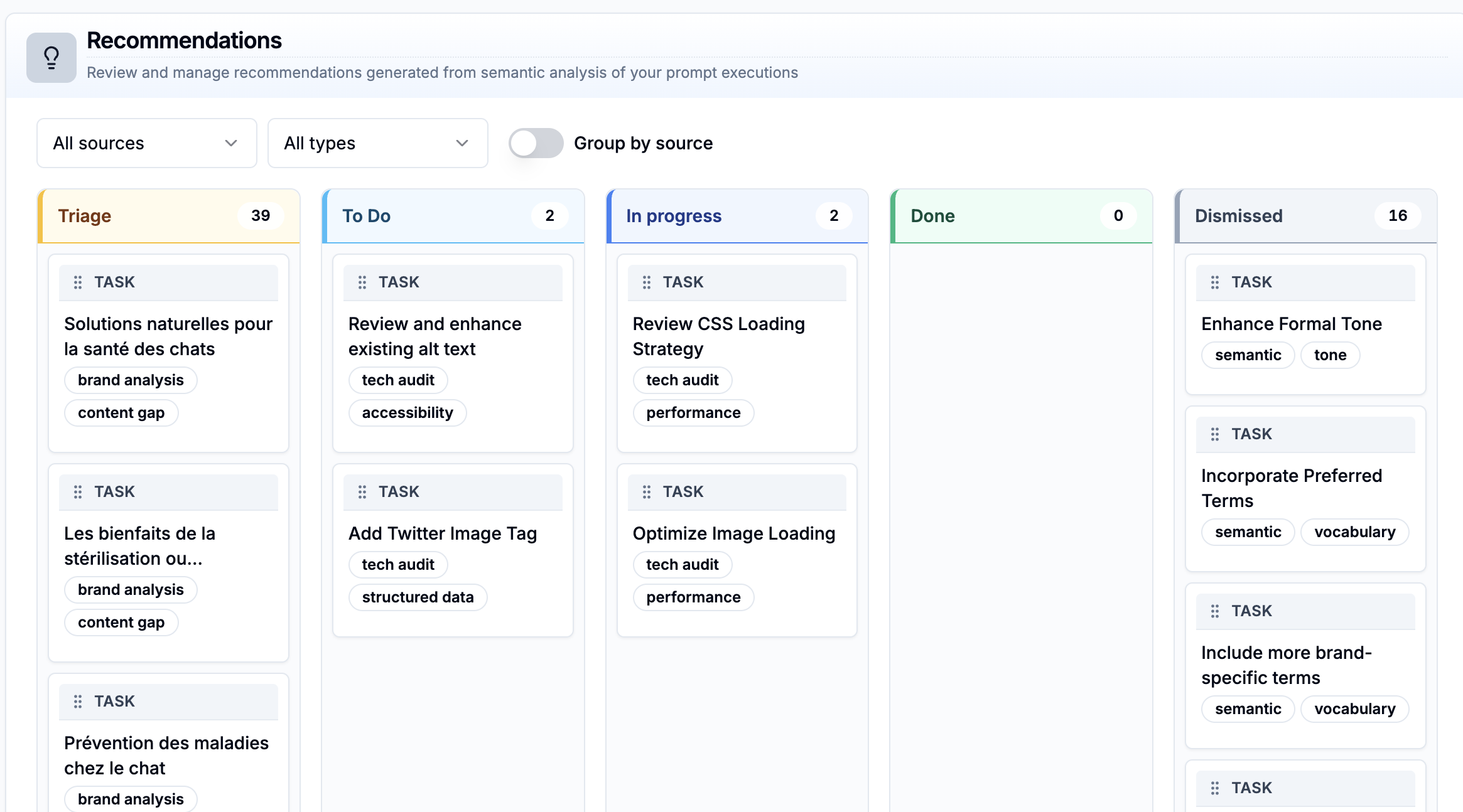This screenshot has height=812, width=1463.
Task: Click drag handle on Optimize Image Loading task
Action: pos(647,492)
